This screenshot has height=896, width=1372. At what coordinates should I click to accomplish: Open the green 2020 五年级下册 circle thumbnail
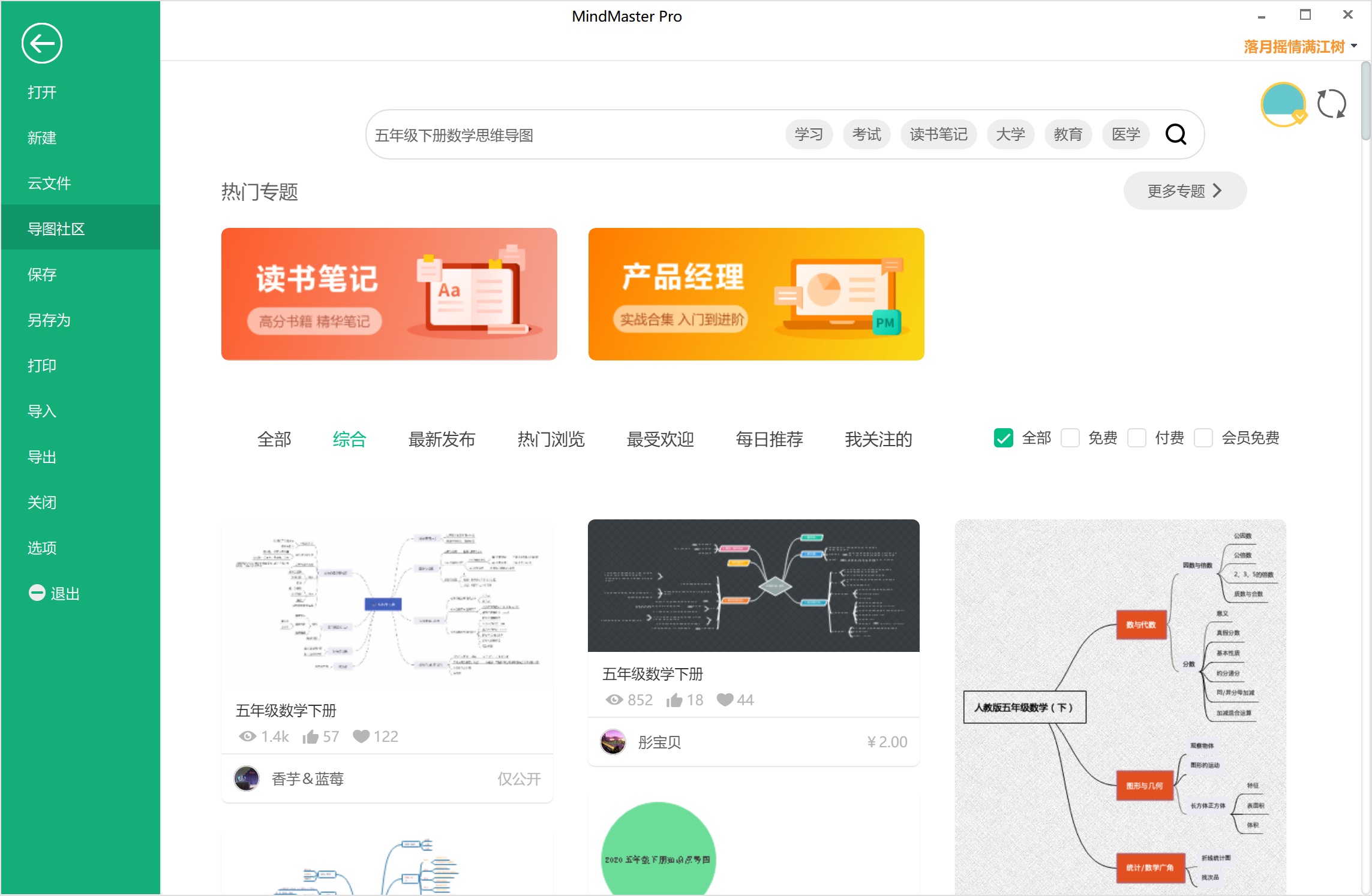659,849
